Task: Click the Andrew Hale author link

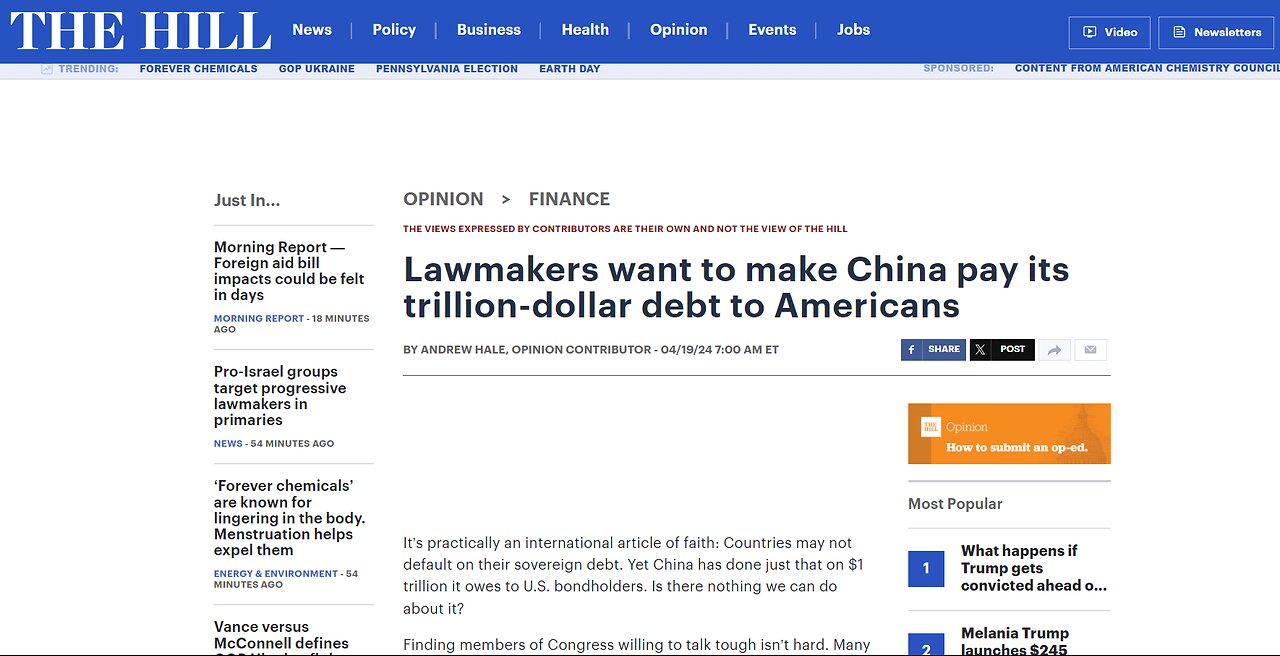Action: tap(464, 350)
